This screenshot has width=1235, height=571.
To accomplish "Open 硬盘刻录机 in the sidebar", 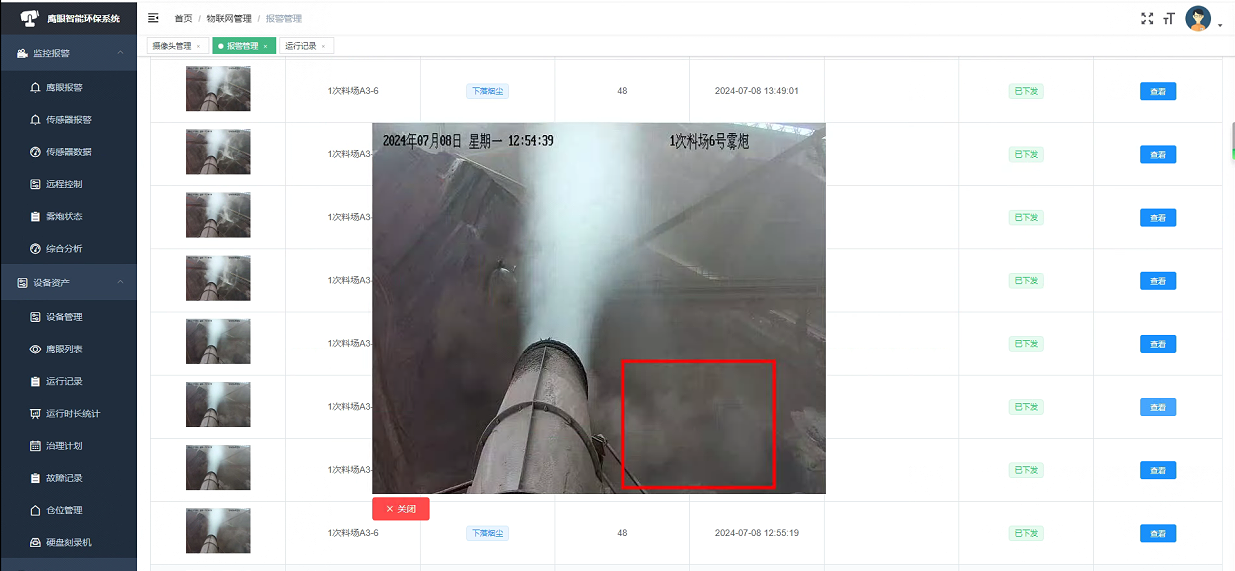I will pos(68,542).
